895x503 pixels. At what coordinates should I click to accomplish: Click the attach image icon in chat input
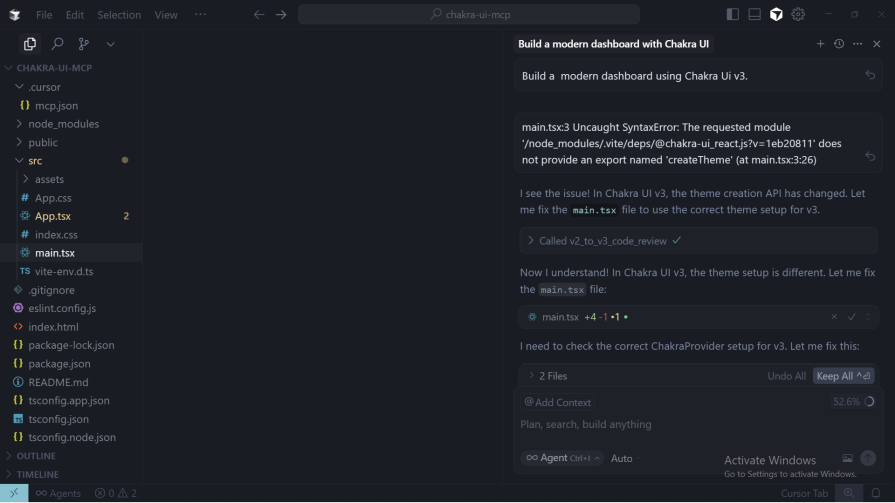tap(847, 458)
